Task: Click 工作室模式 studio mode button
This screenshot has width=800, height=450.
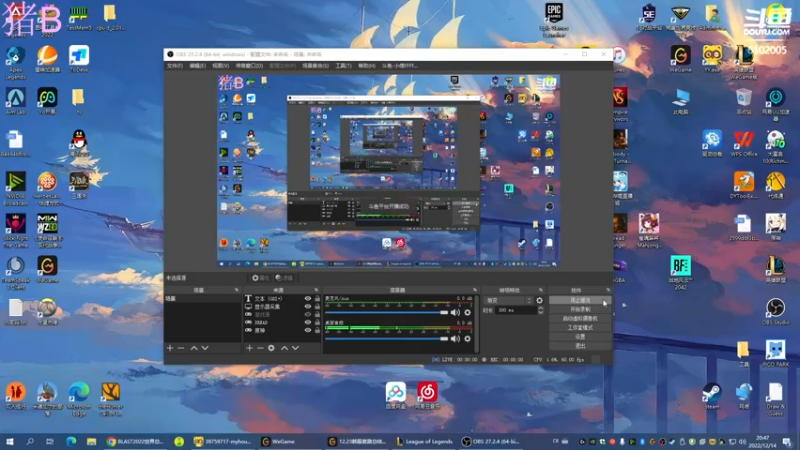Action: tap(580, 328)
